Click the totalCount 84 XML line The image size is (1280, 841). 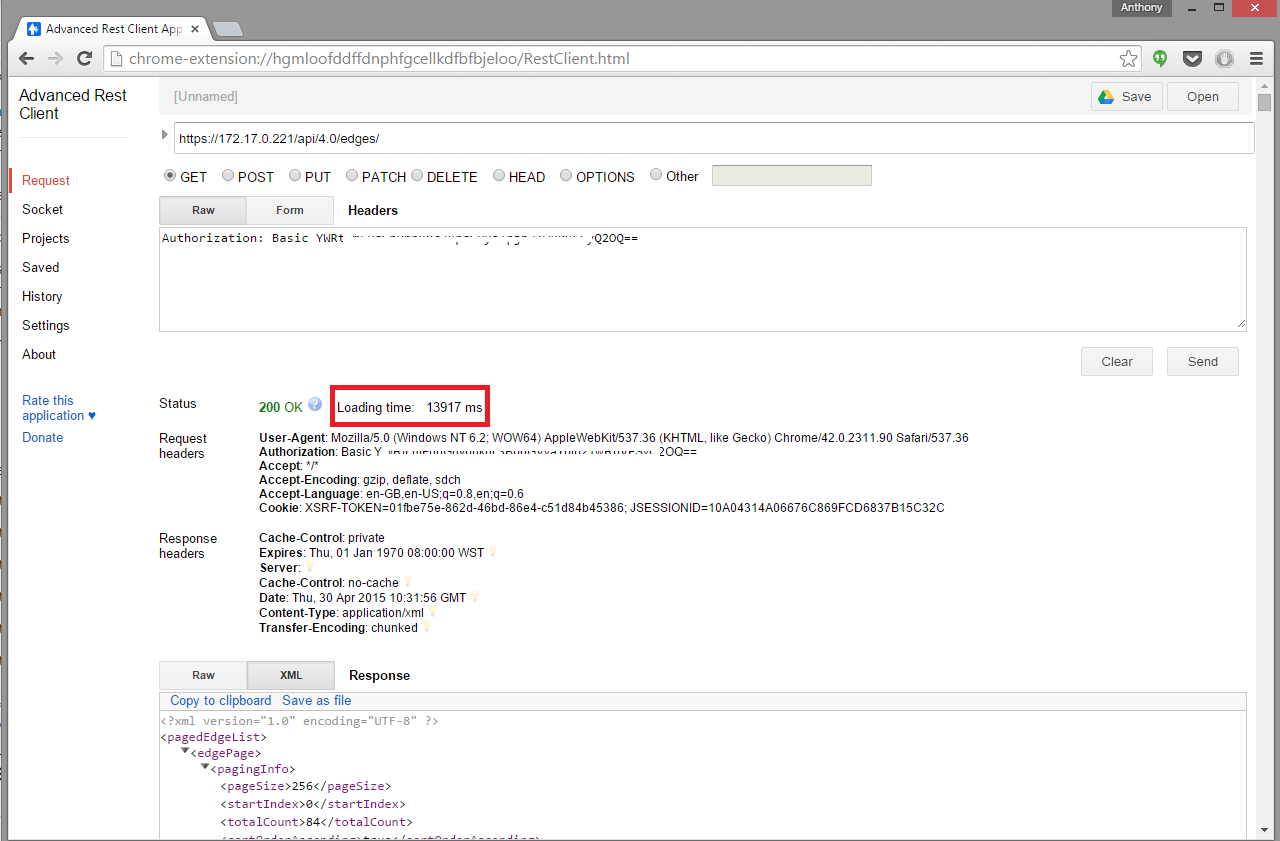[x=316, y=822]
